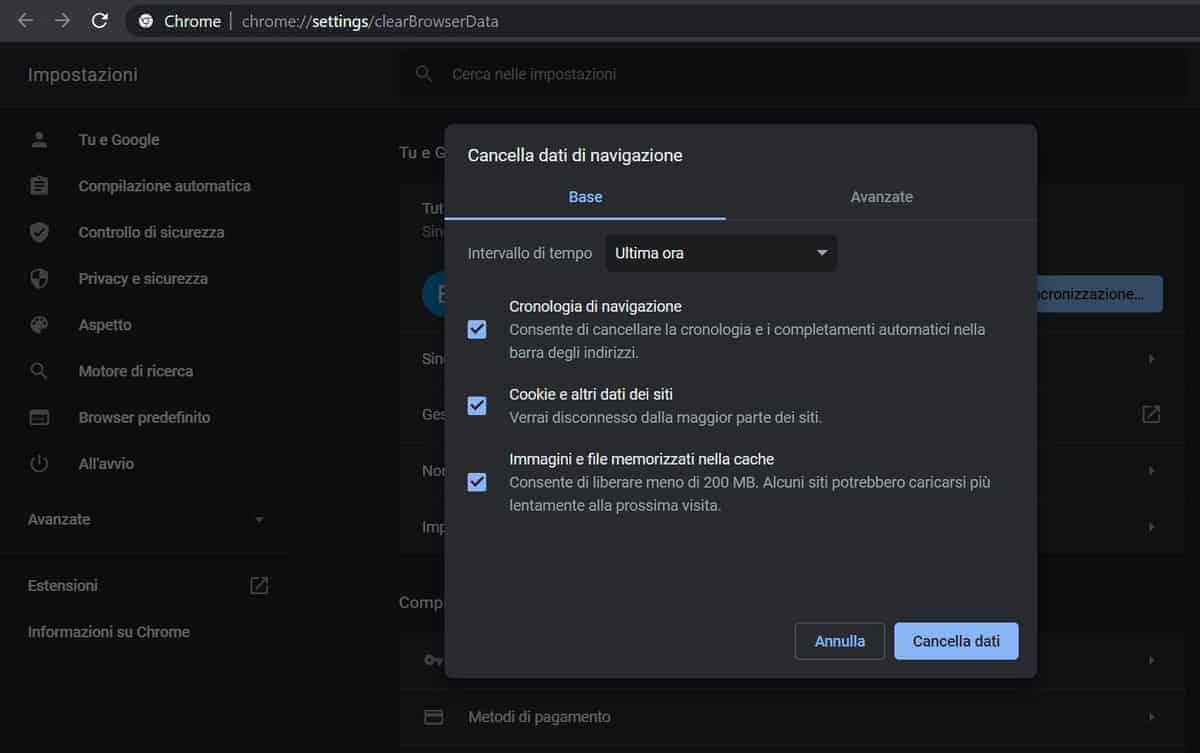Open Estensioni with its external link icon
The image size is (1200, 753).
coord(258,585)
